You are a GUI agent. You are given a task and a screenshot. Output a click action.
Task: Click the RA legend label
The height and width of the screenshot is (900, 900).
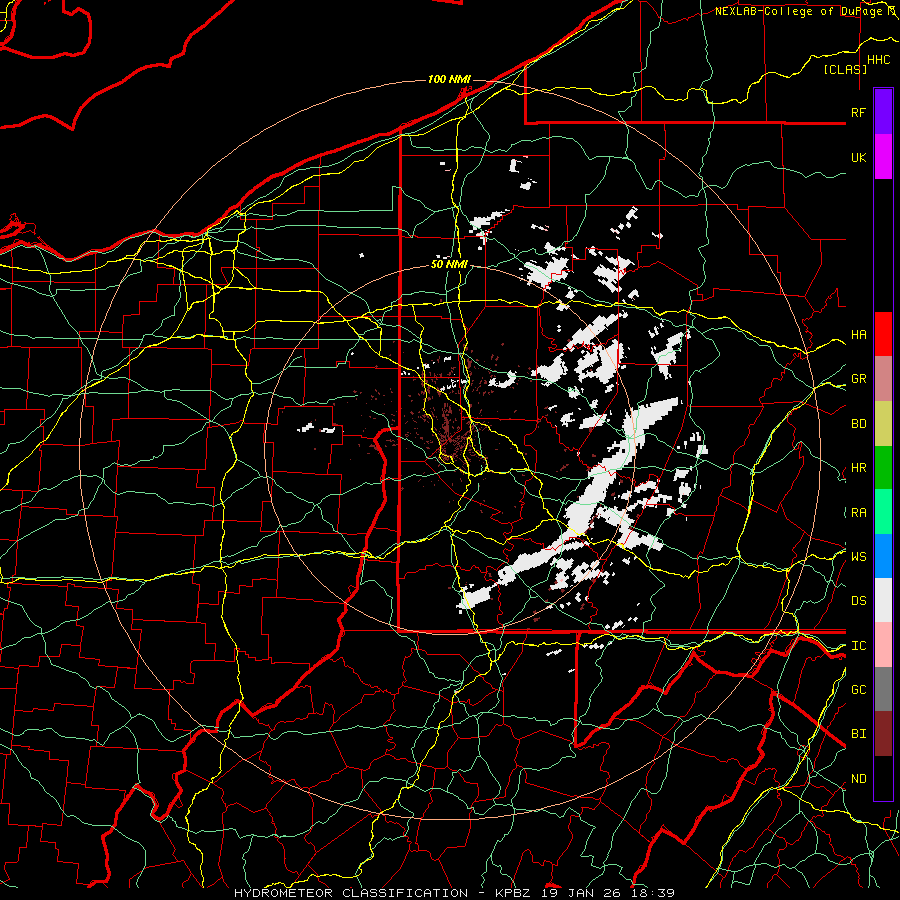click(859, 513)
